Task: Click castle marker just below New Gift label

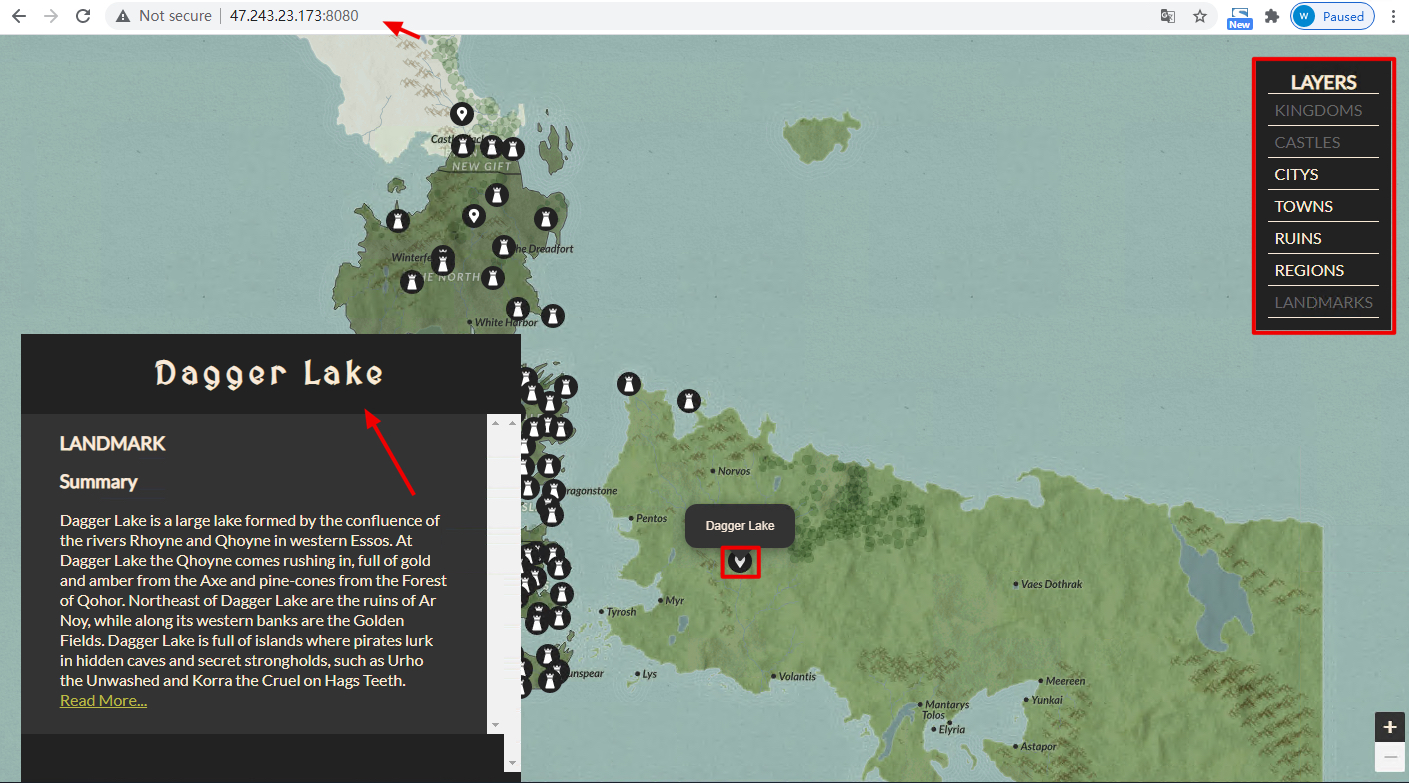Action: coord(497,195)
